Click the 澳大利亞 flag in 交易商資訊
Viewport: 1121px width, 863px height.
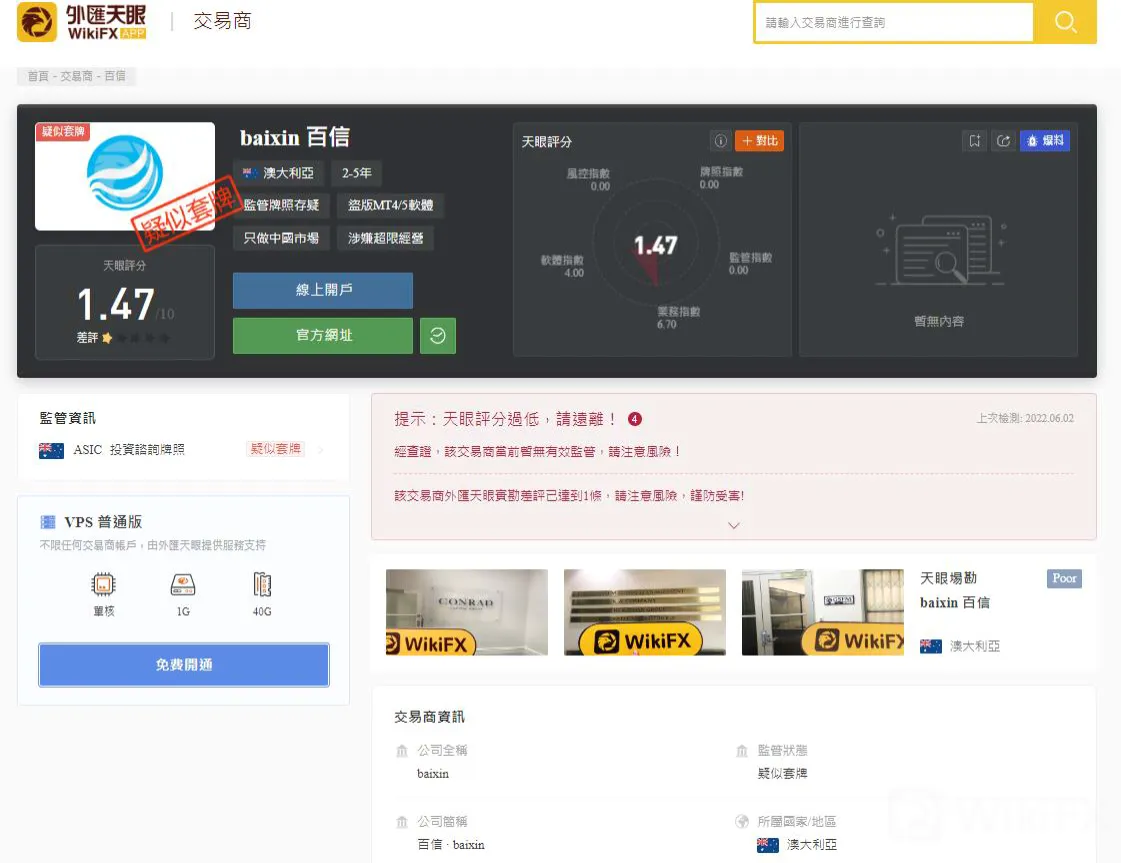click(769, 845)
